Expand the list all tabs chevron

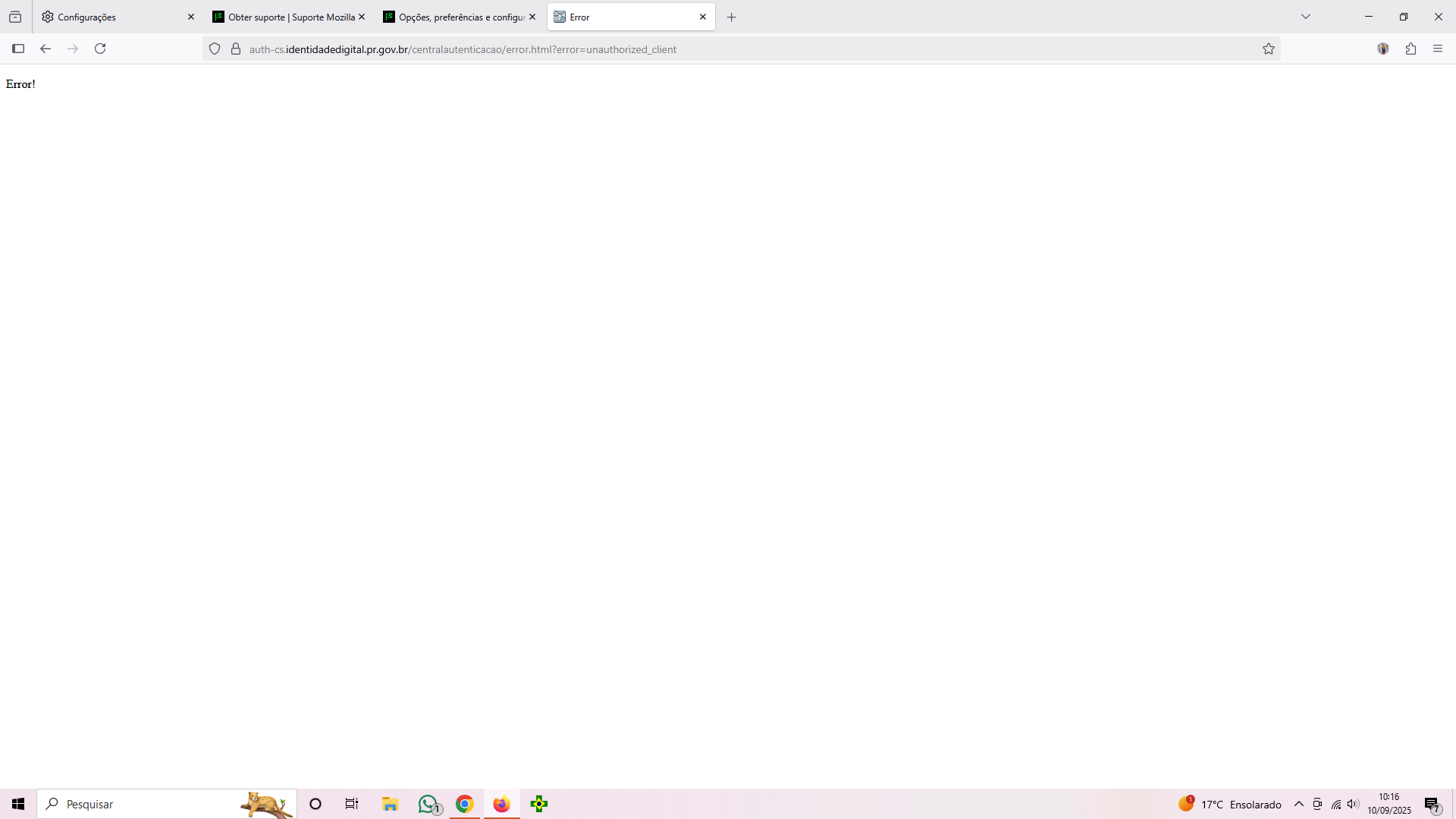pos(1306,17)
